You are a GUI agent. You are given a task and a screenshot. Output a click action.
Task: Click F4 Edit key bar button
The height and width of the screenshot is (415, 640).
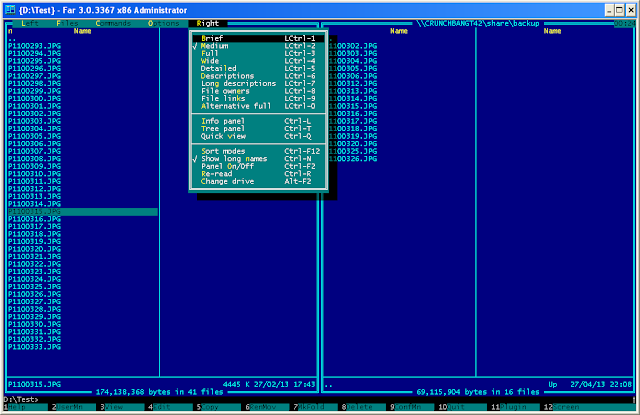(170, 407)
